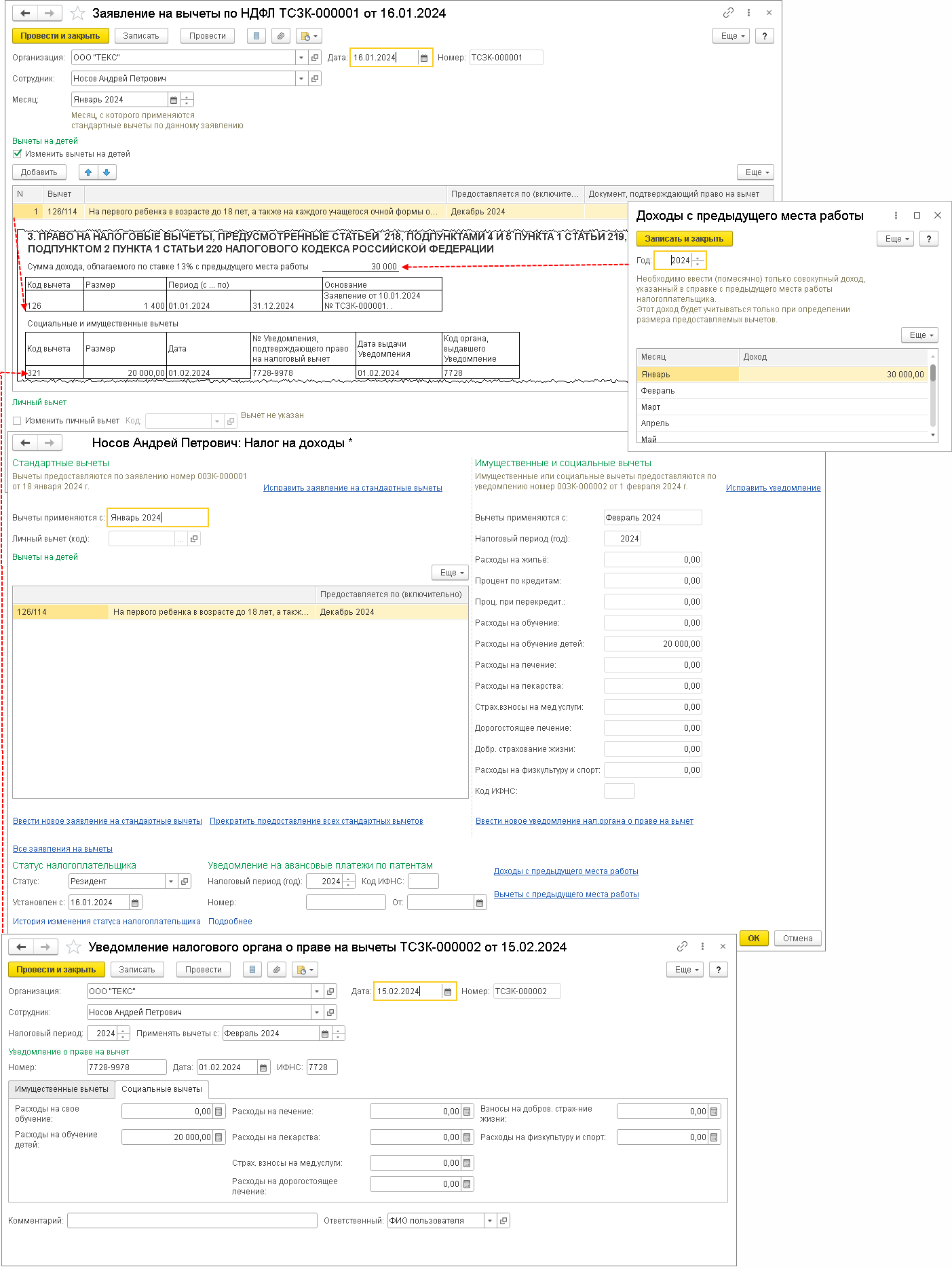952x1269 pixels.
Task: Open link Исправить уведомление
Action: tap(773, 488)
